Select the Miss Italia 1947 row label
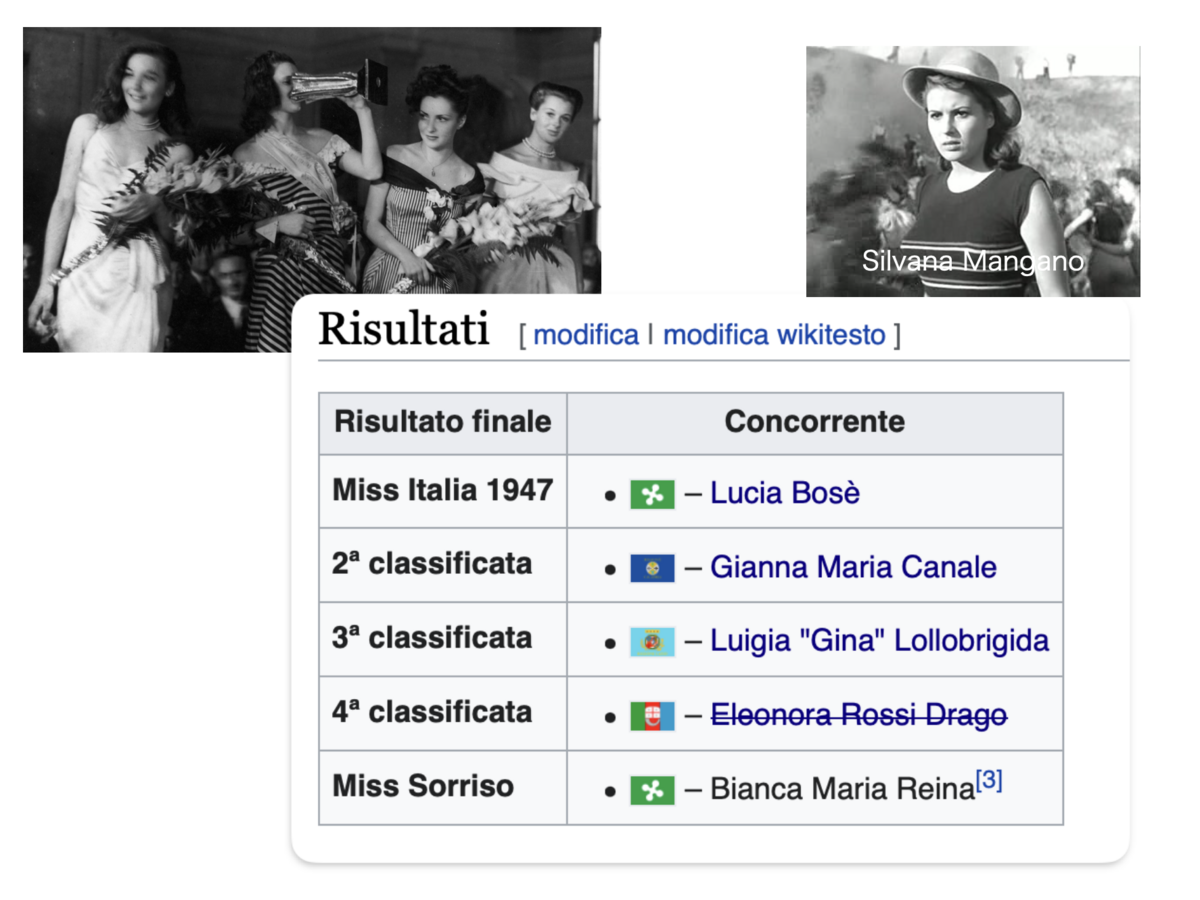Screen dimensions: 1200x900 pyautogui.click(x=443, y=490)
